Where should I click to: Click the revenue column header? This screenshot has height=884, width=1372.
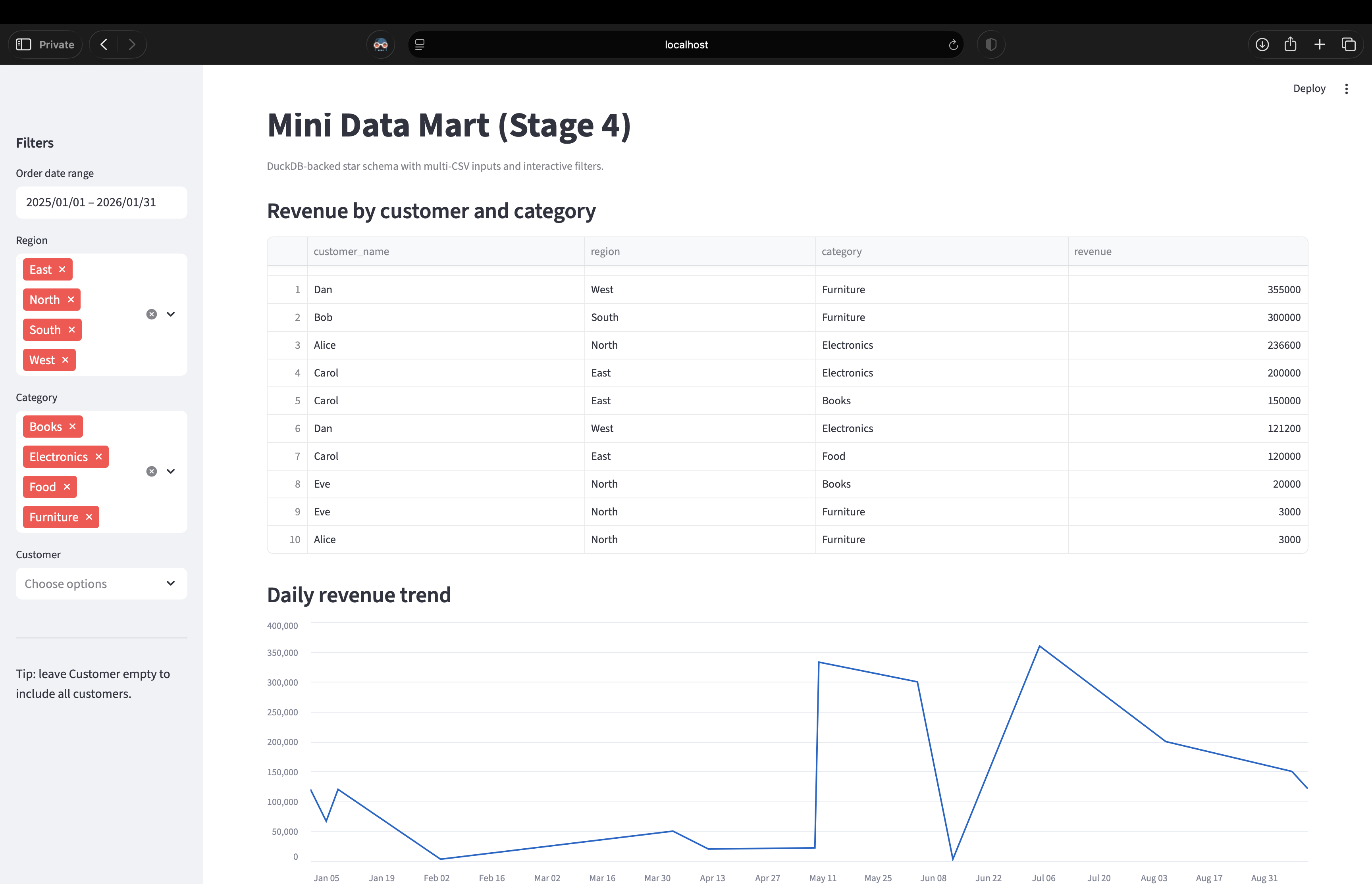pos(1093,252)
